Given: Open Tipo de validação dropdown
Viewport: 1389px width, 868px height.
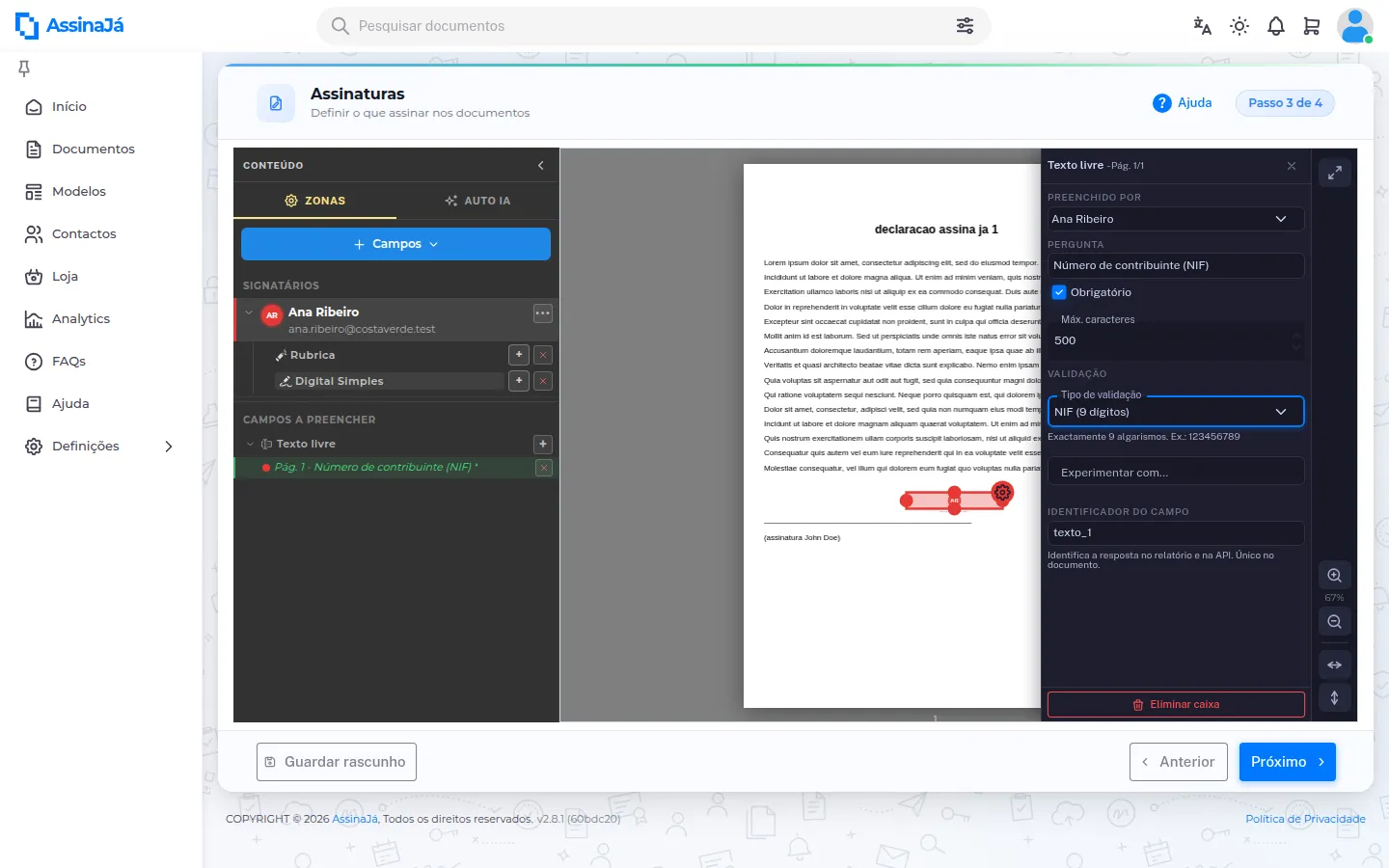Looking at the screenshot, I should tap(1176, 412).
